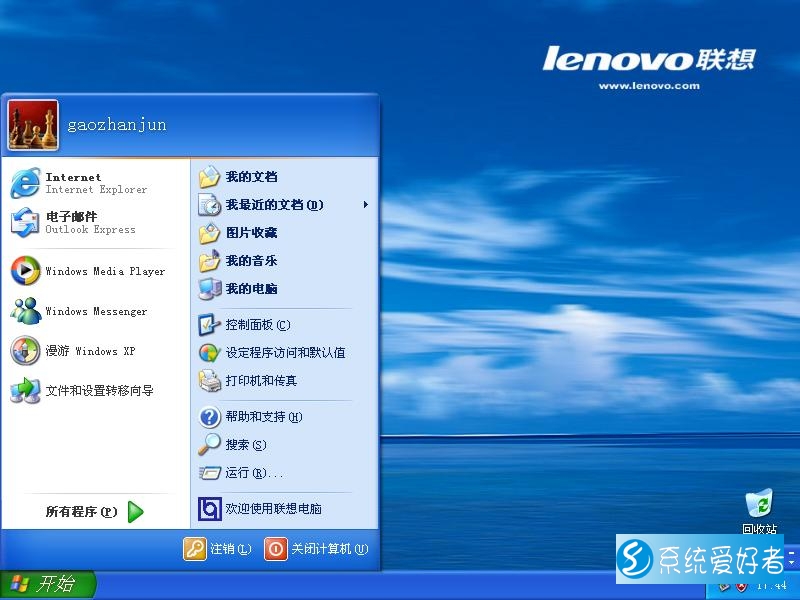800x600 pixels.
Task: Click the 搜索 magnifying glass icon
Action: click(209, 445)
